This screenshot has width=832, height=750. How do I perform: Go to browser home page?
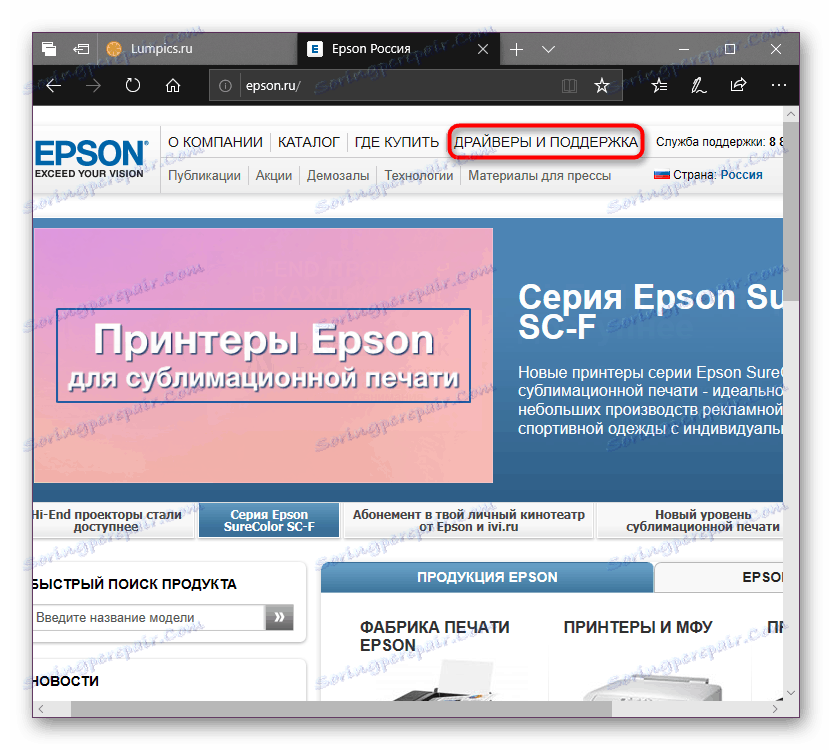point(172,85)
